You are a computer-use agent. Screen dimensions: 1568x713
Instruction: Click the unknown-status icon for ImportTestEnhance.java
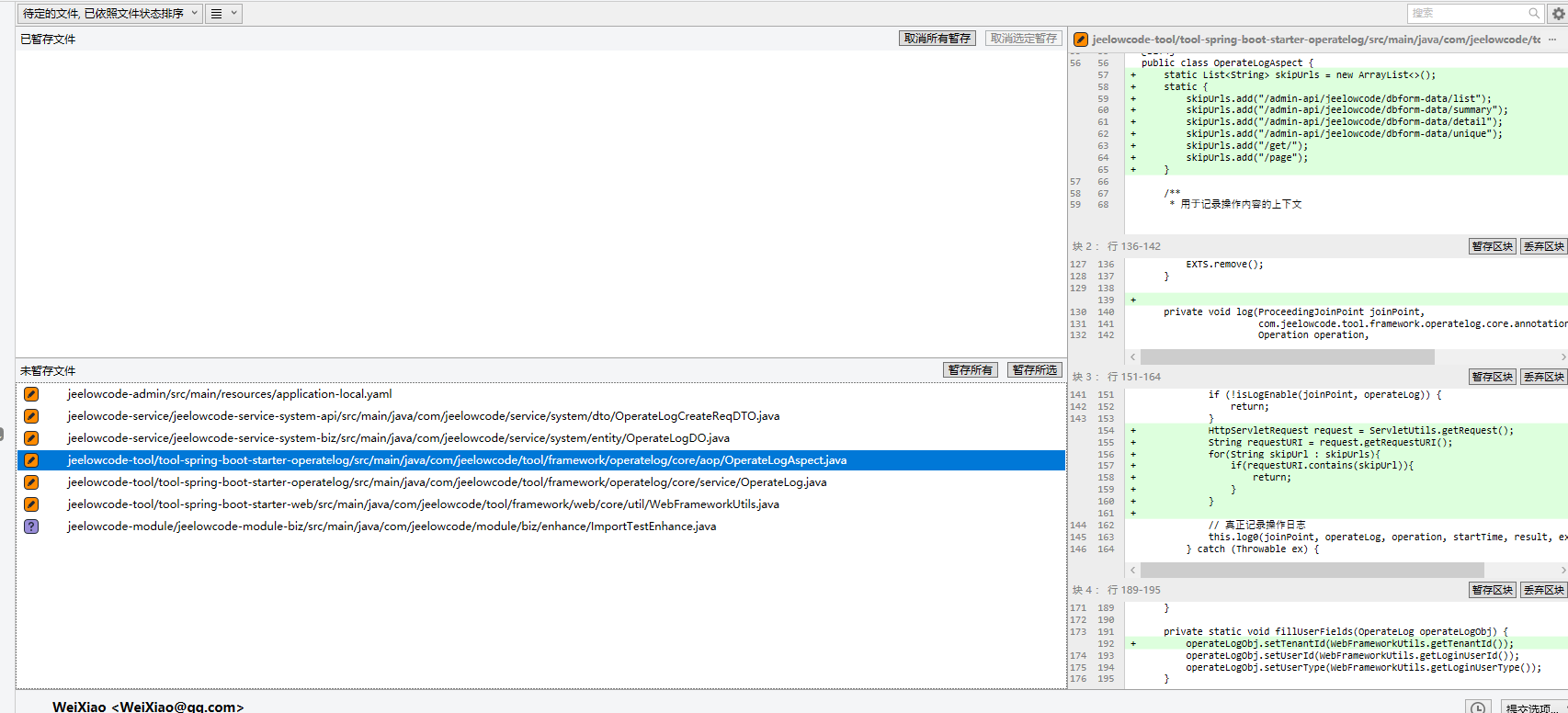31,526
